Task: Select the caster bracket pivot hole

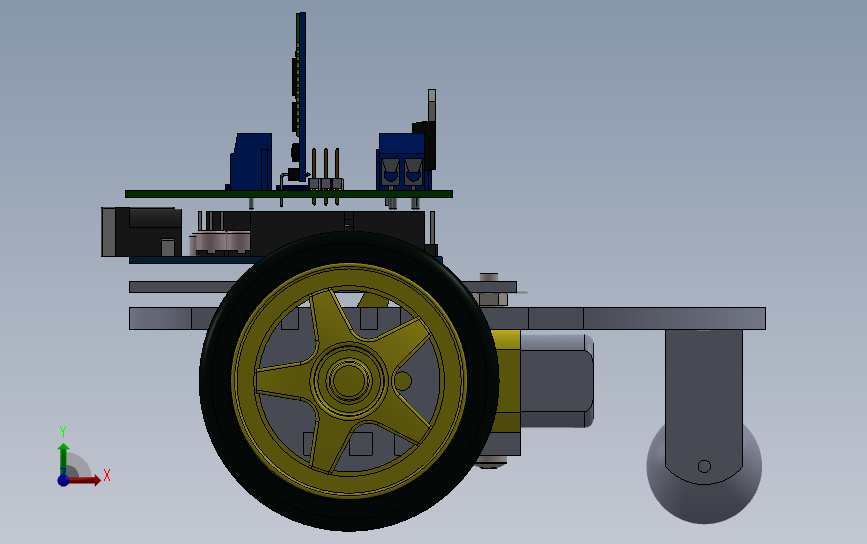Action: coord(704,466)
